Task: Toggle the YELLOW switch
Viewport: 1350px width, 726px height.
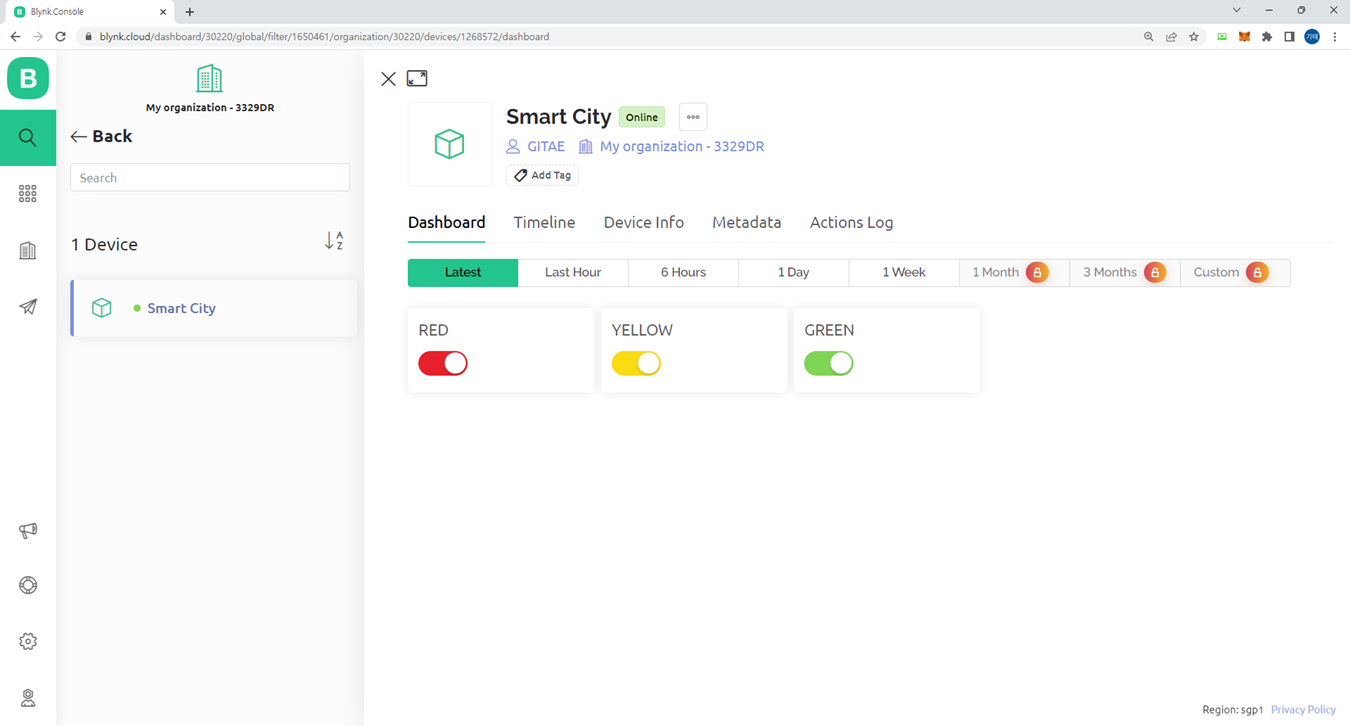Action: coord(636,364)
